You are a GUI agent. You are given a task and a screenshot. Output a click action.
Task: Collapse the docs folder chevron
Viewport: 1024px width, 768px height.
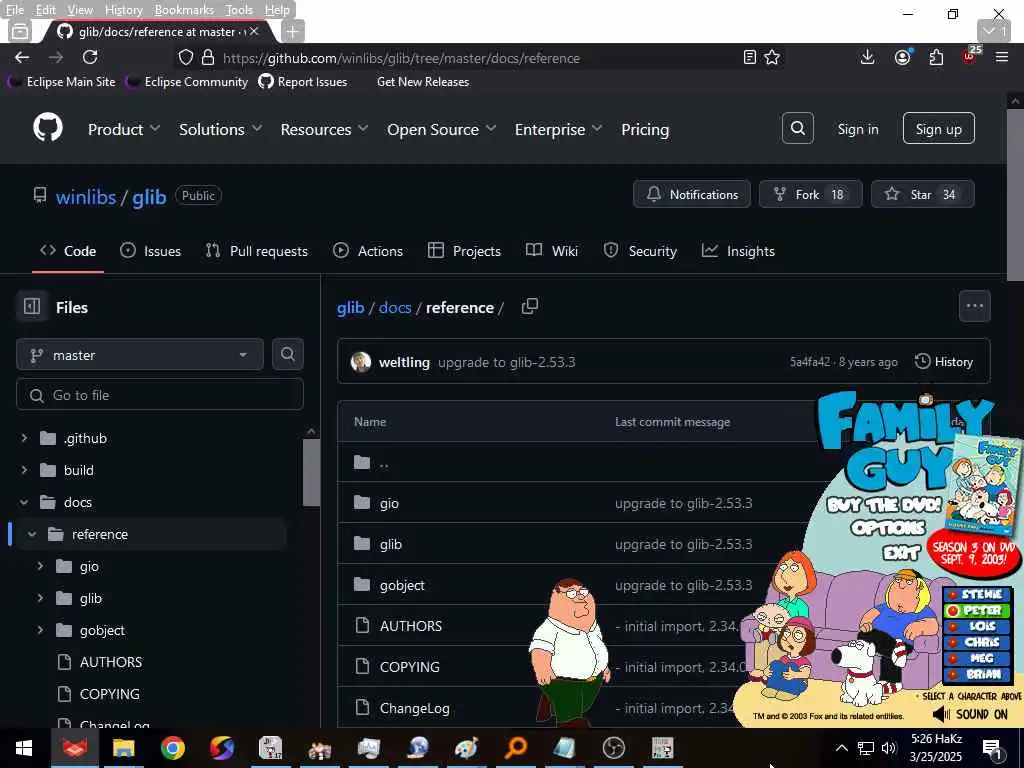[24, 502]
